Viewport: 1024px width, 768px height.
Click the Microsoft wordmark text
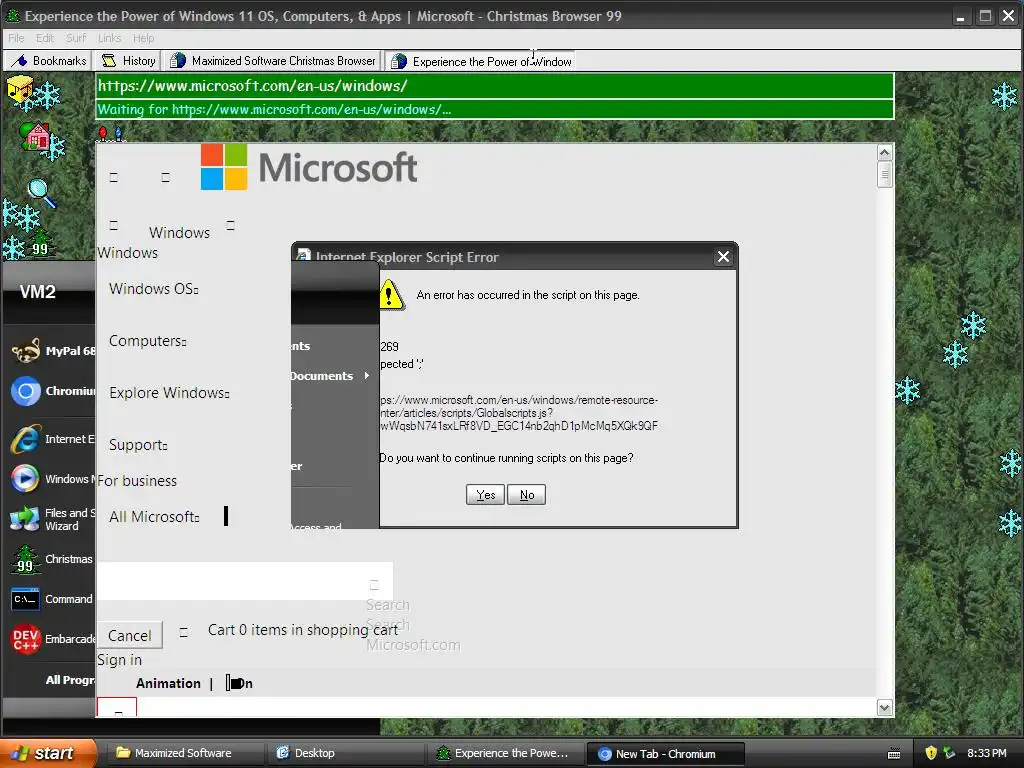[338, 167]
